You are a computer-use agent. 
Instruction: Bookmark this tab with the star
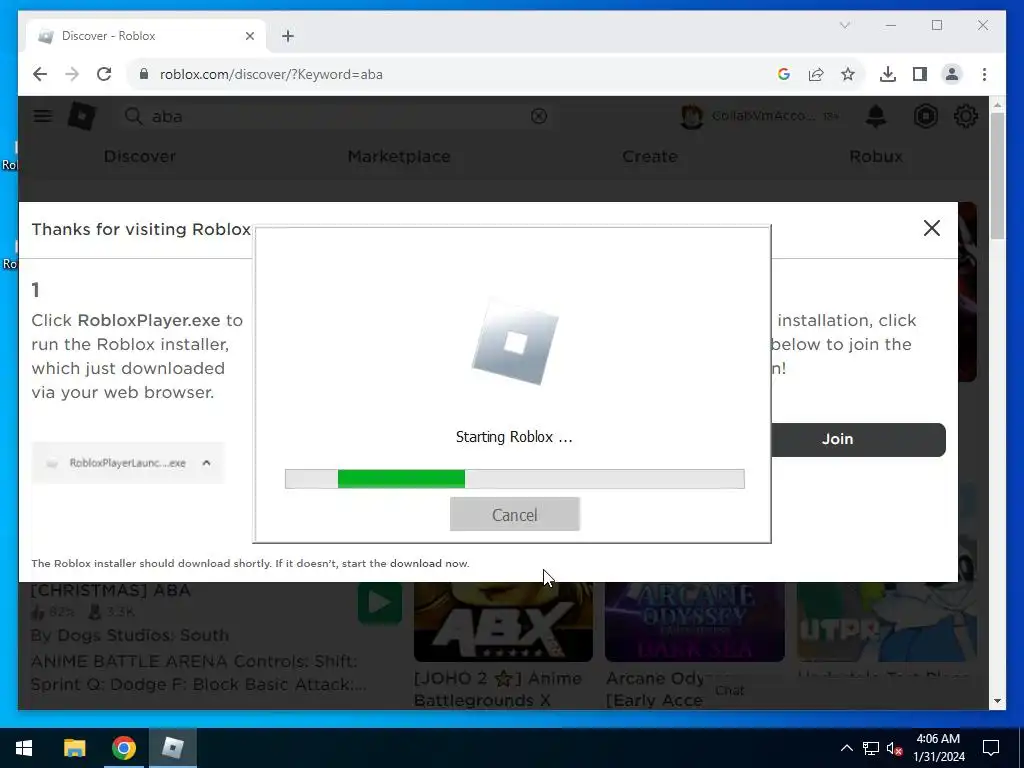(x=848, y=74)
